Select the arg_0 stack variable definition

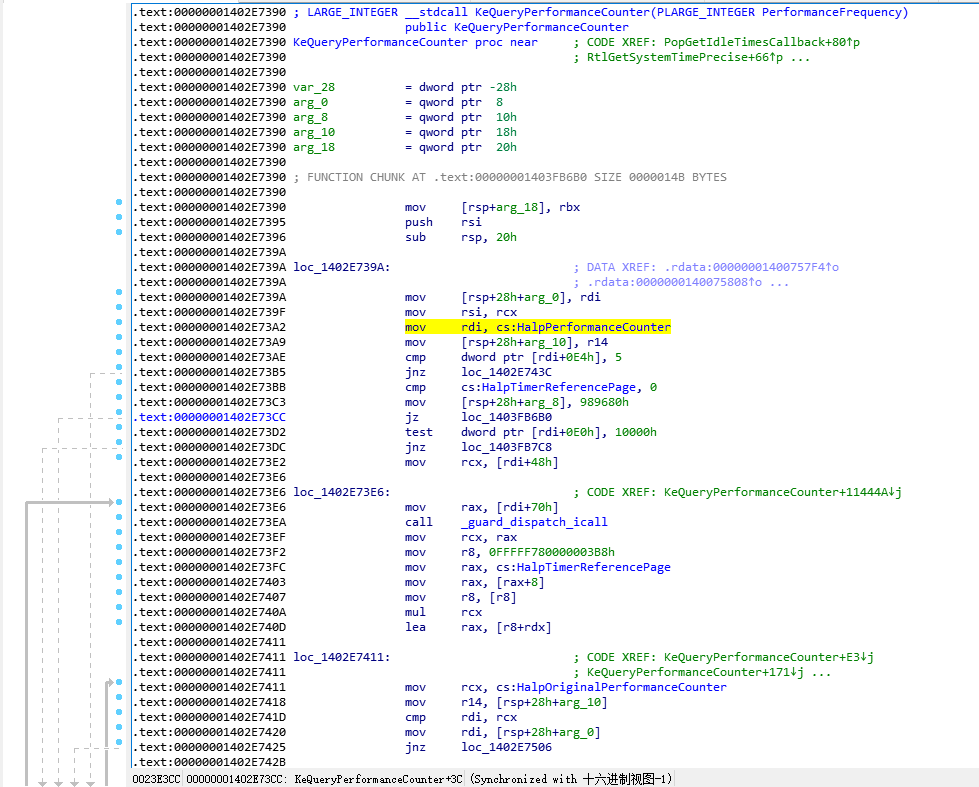click(310, 102)
